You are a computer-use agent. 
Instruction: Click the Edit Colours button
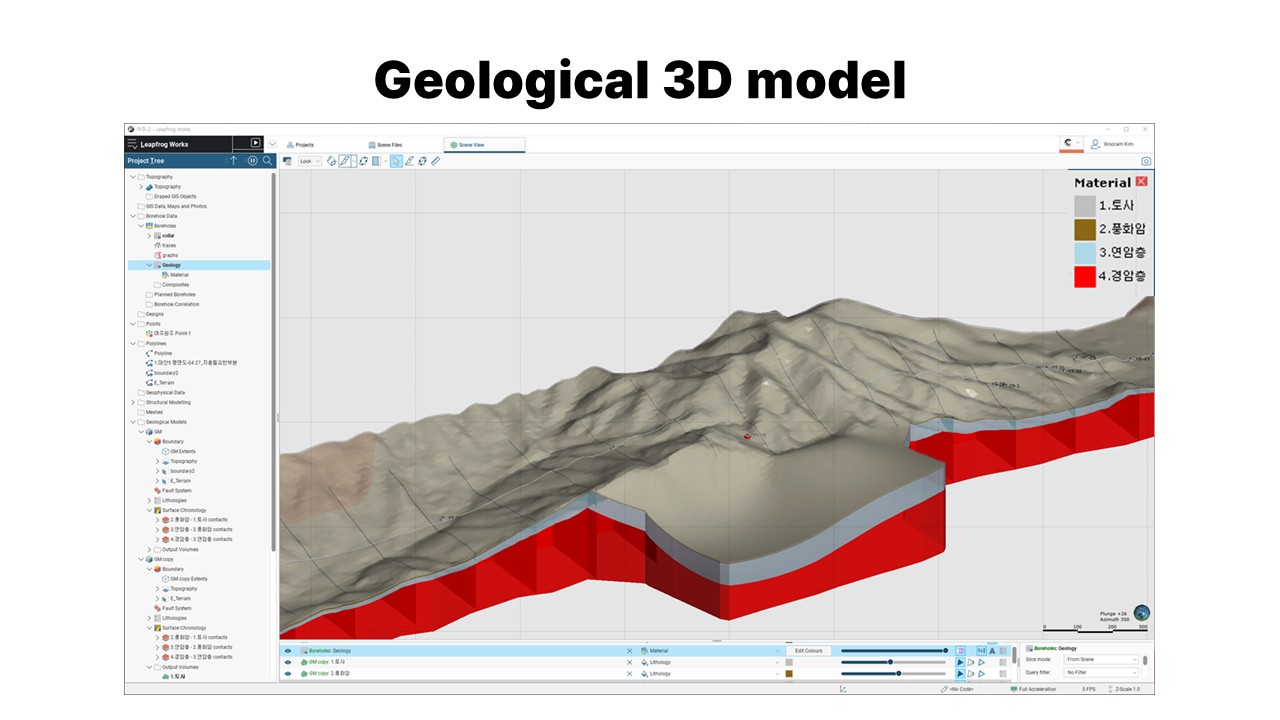click(x=808, y=651)
